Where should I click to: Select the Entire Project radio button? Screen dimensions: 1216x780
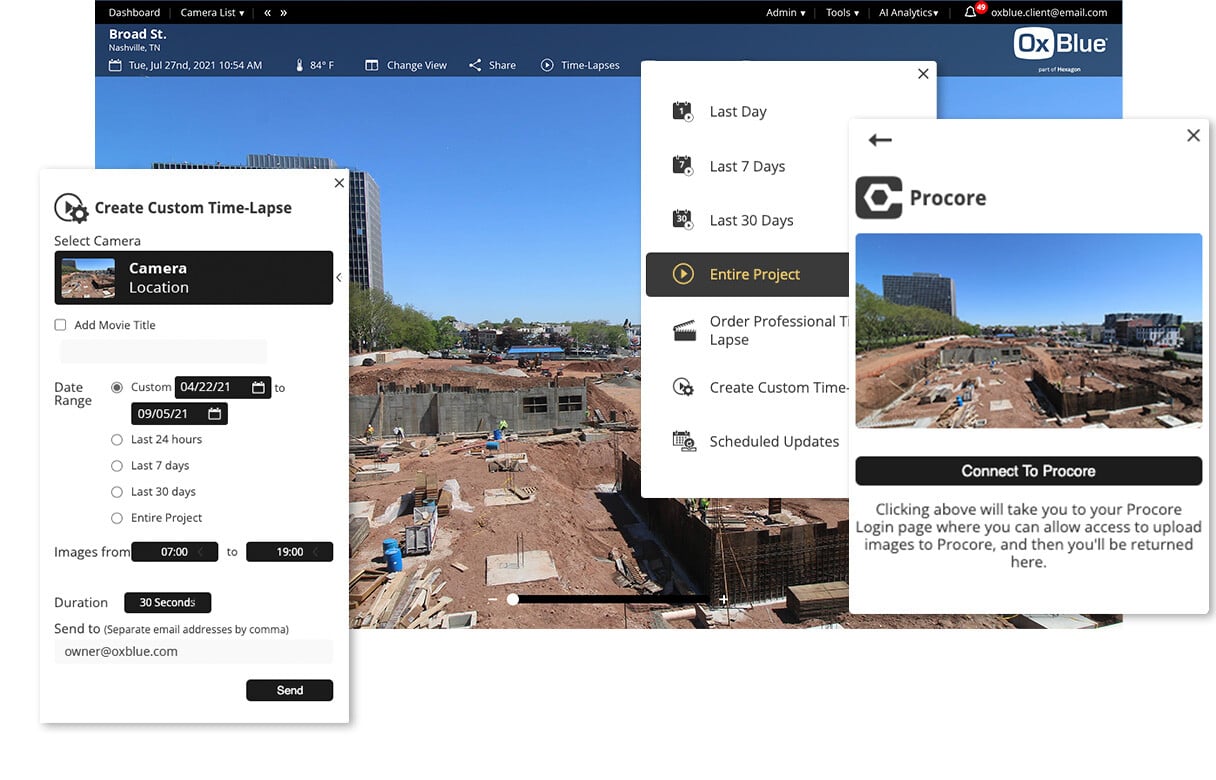(117, 517)
